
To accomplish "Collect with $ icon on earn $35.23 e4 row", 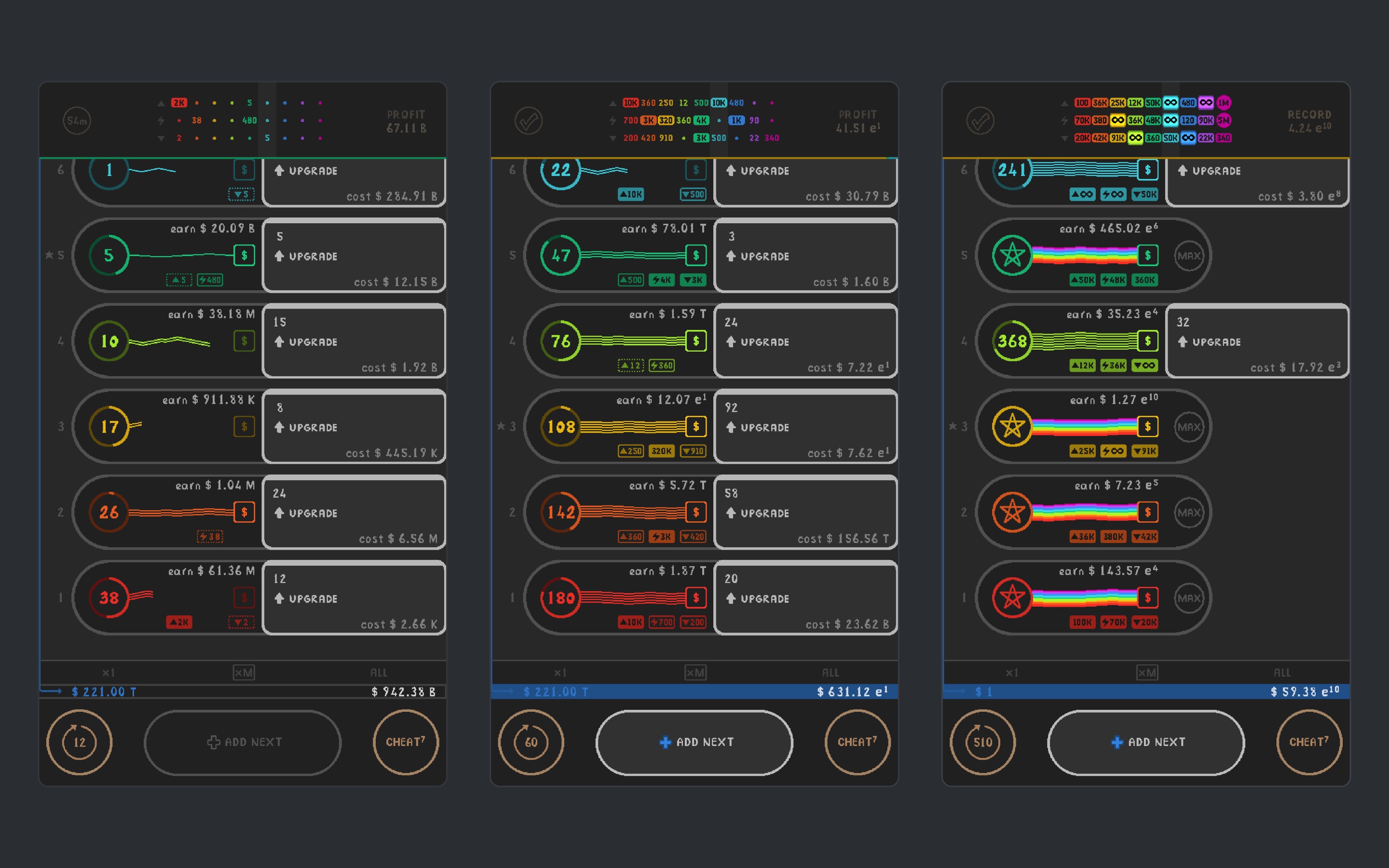I will click(x=1147, y=341).
